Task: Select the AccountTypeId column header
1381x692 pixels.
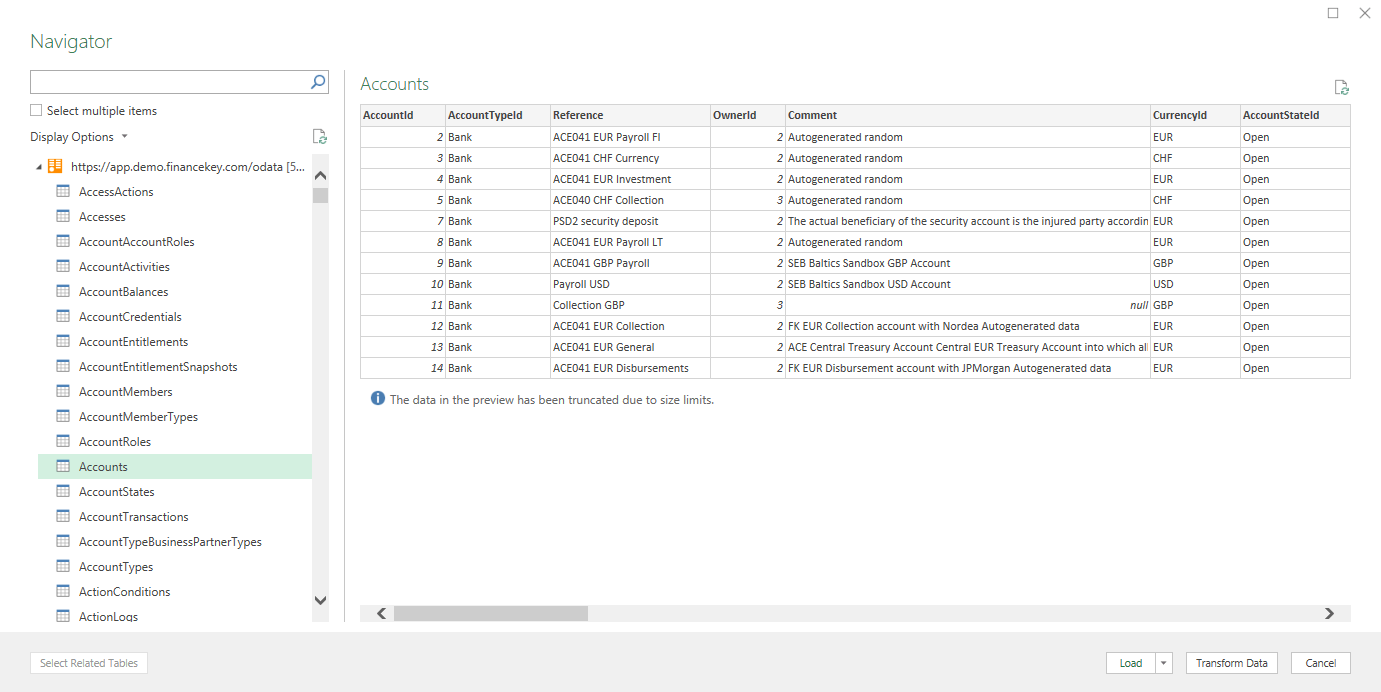Action: [498, 116]
